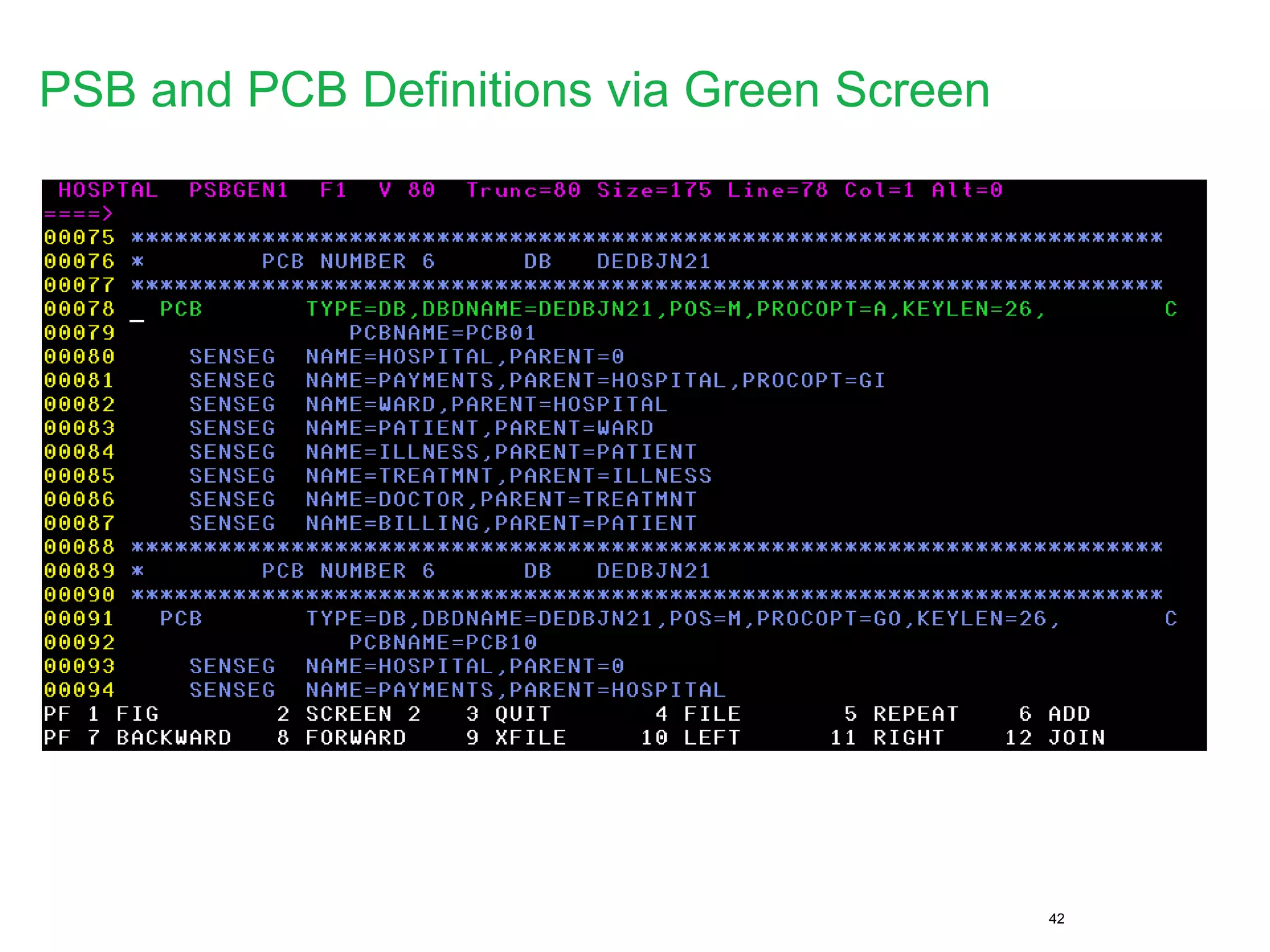1270x952 pixels.
Task: Click PF 7 BACKWARD key label
Action: coord(137,738)
